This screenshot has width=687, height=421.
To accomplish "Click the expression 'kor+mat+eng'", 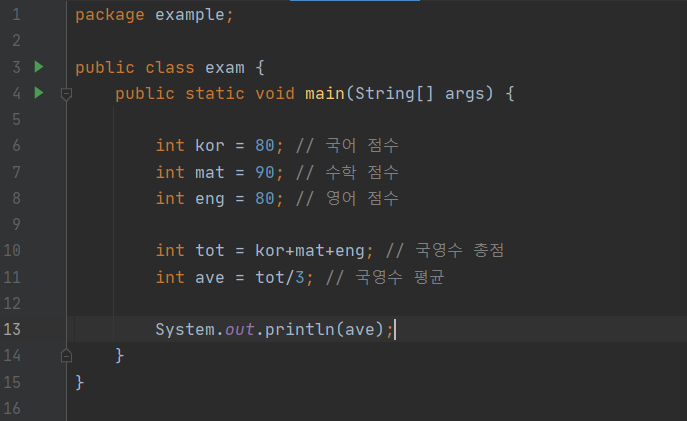I will tap(309, 251).
